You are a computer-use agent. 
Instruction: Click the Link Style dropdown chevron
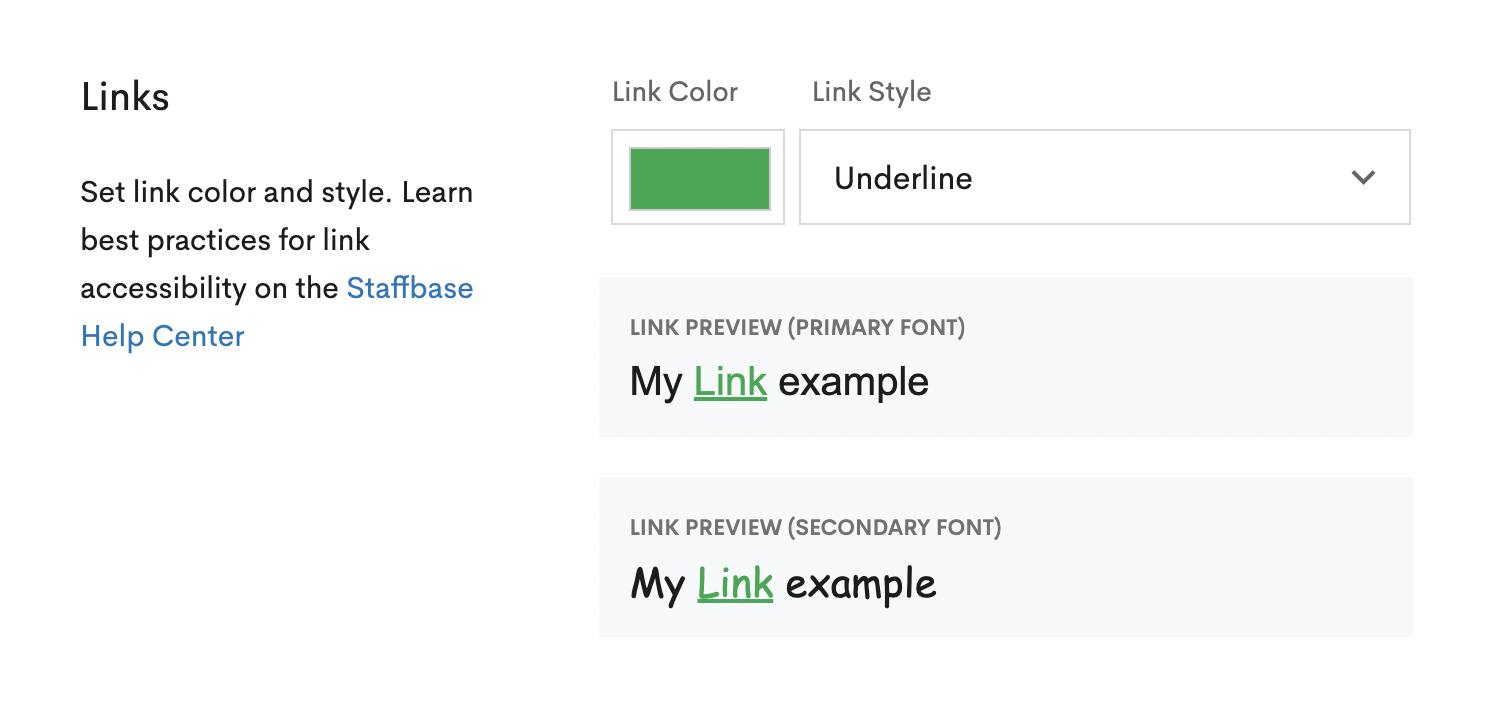[x=1363, y=178]
